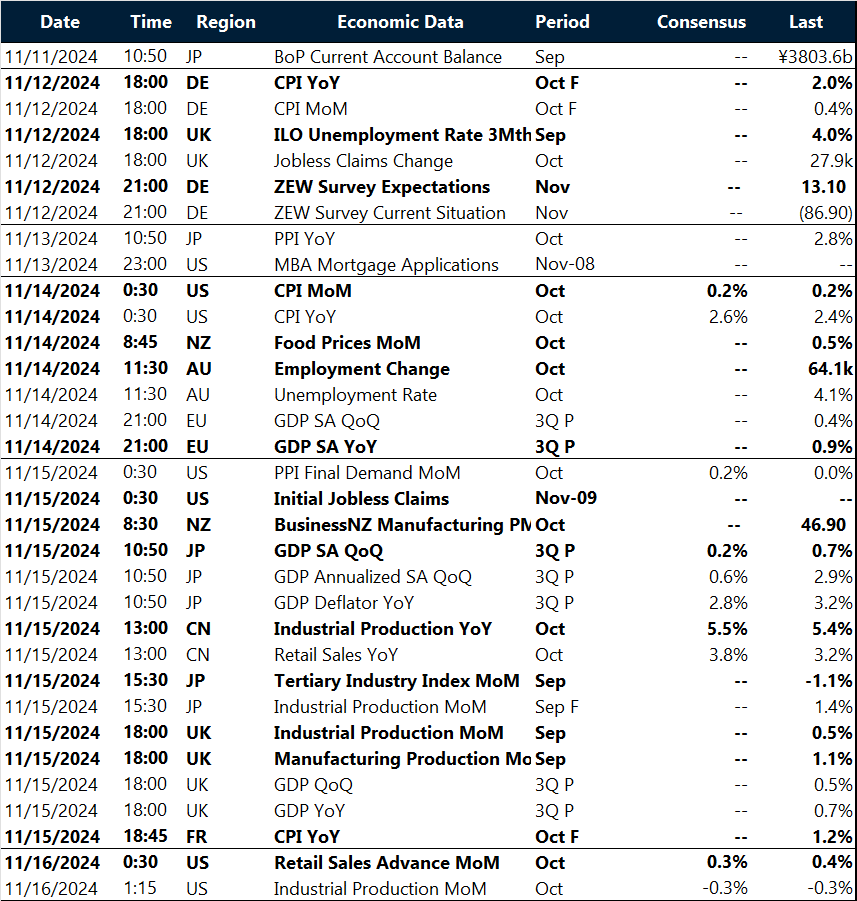Select the AU Employment Change row

[x=359, y=368]
